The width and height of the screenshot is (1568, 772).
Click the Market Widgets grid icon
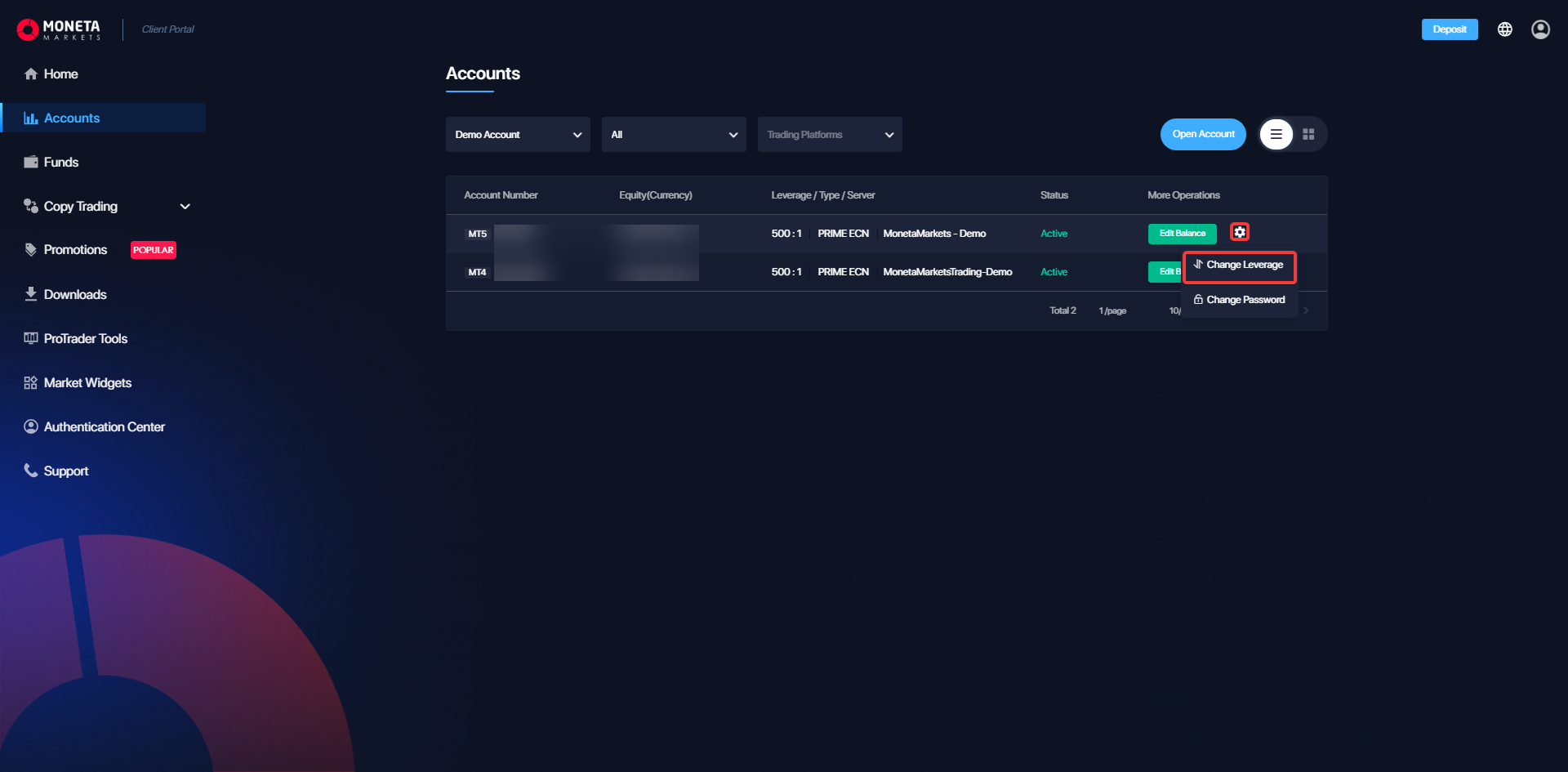31,382
